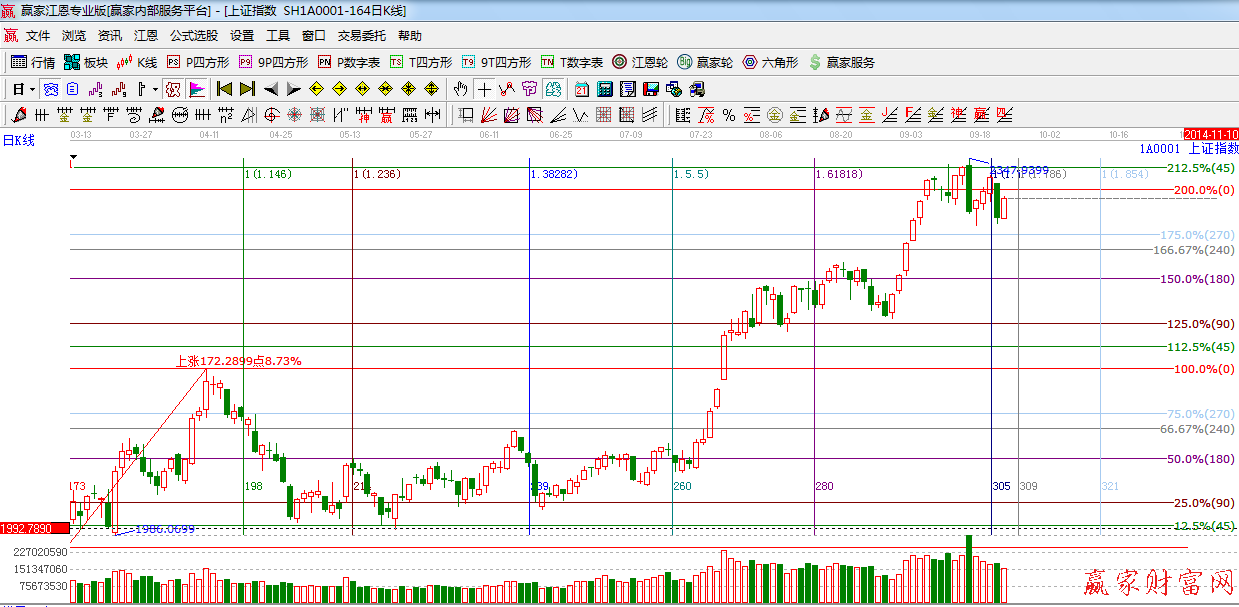Toggle the pressed colored flag chart button

[x=196, y=89]
